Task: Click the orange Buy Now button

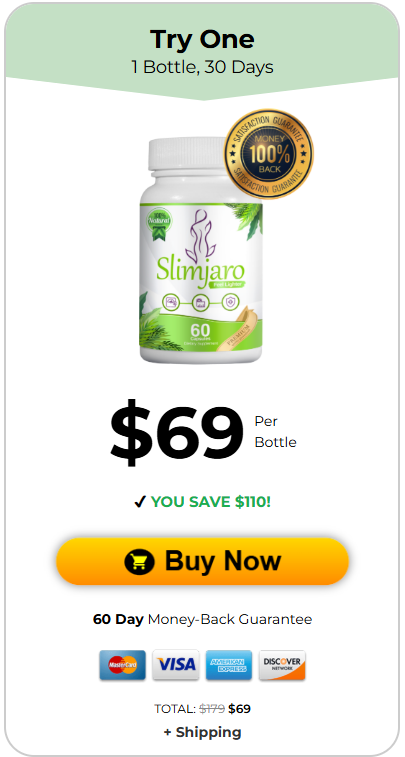Action: click(202, 561)
